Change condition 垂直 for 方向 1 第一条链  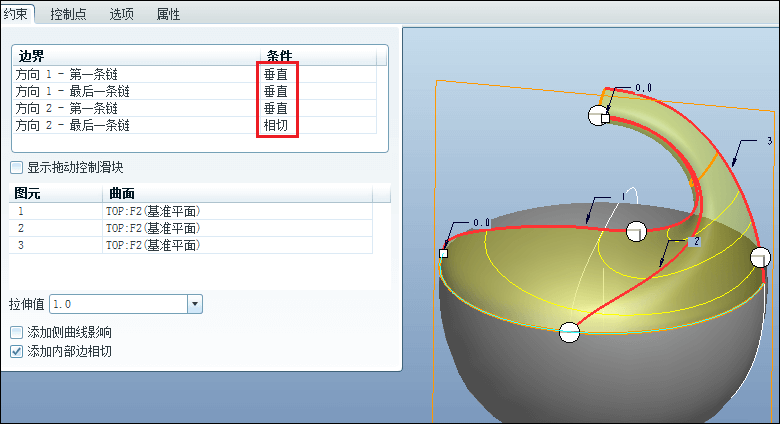click(276, 74)
